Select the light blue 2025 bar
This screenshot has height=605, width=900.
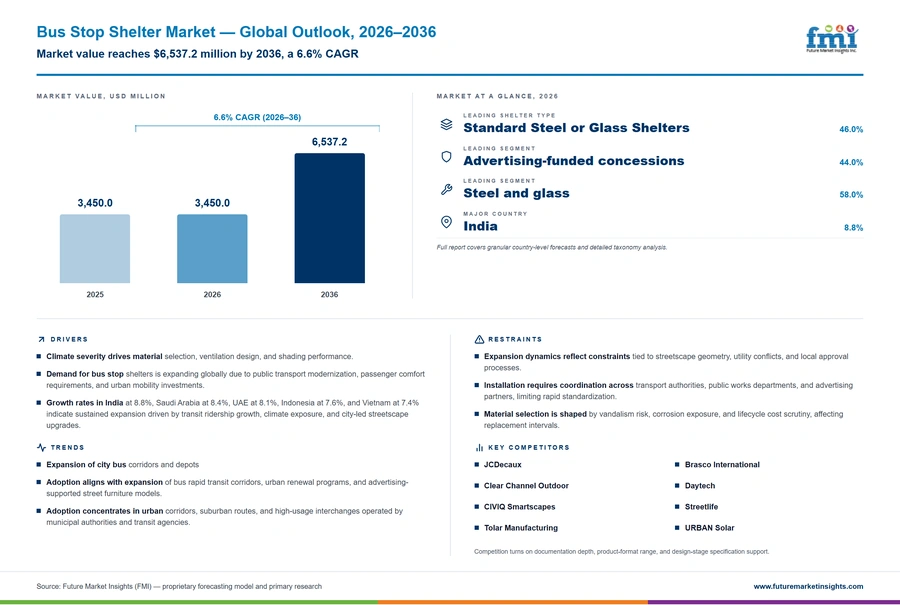[x=95, y=249]
